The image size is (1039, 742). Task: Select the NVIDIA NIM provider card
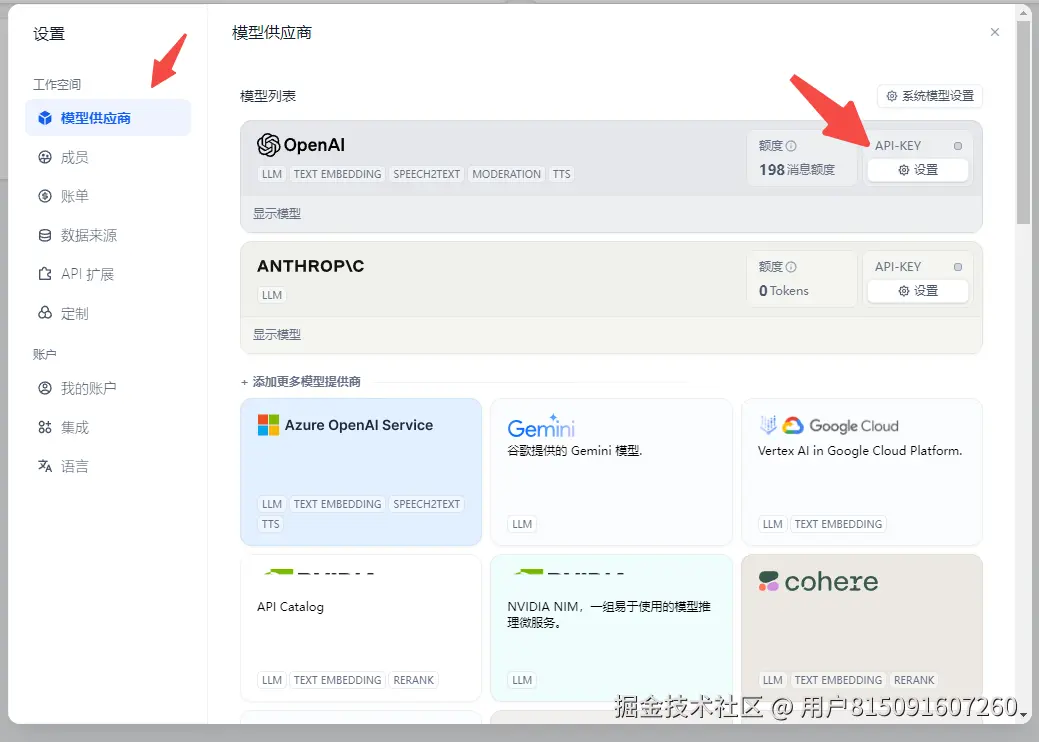click(x=611, y=628)
